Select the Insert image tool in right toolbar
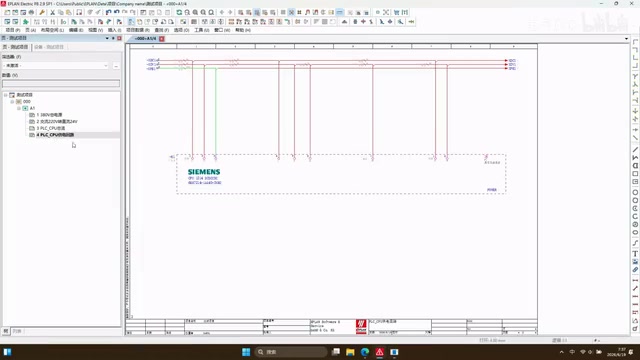This screenshot has height=360, width=640. pyautogui.click(x=635, y=262)
